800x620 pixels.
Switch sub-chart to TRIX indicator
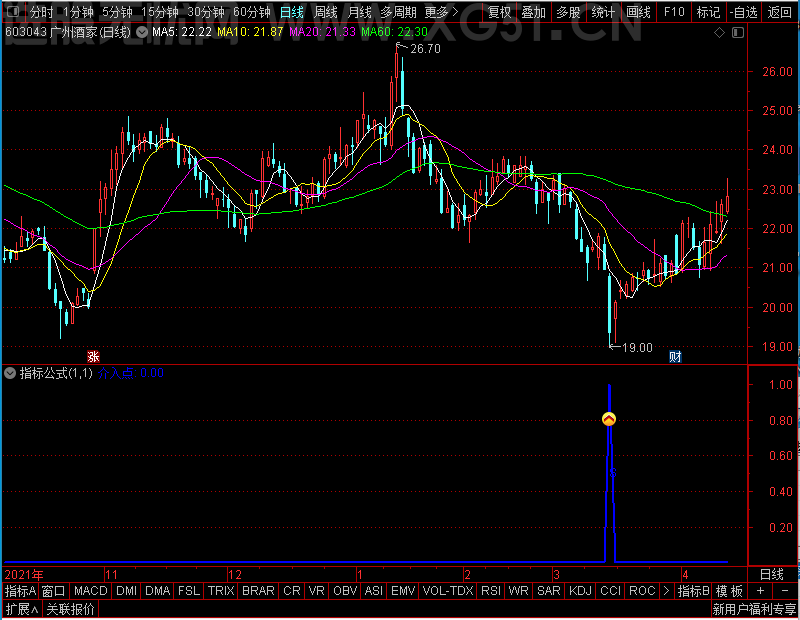pyautogui.click(x=221, y=591)
